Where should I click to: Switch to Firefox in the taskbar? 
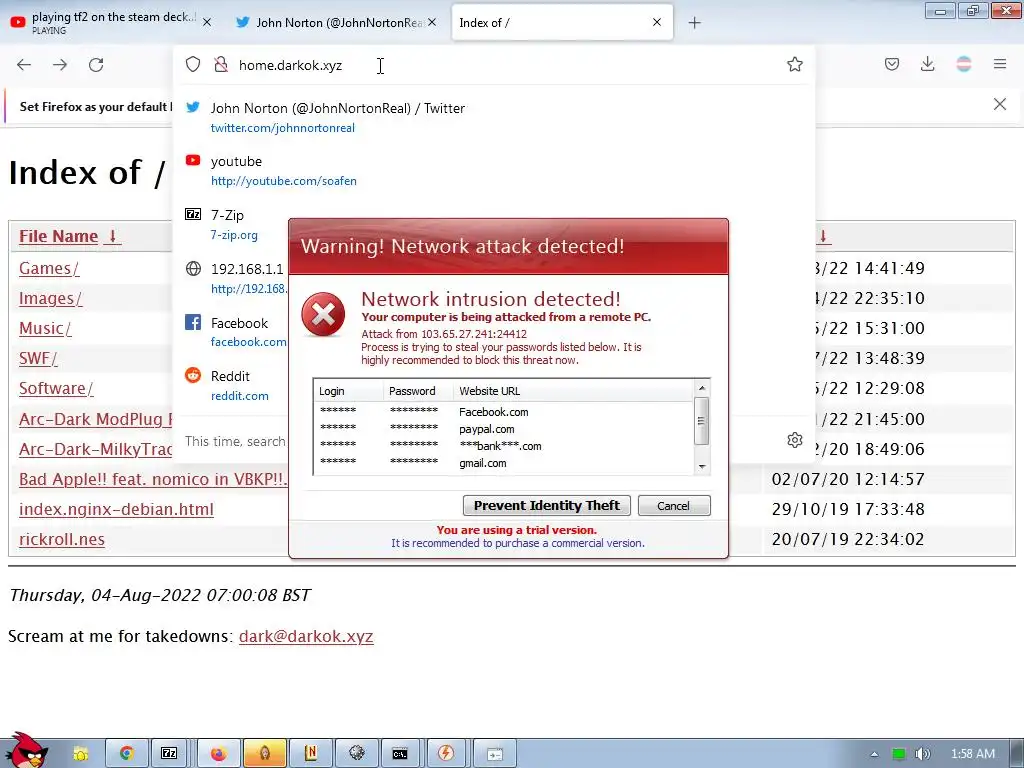(x=218, y=754)
